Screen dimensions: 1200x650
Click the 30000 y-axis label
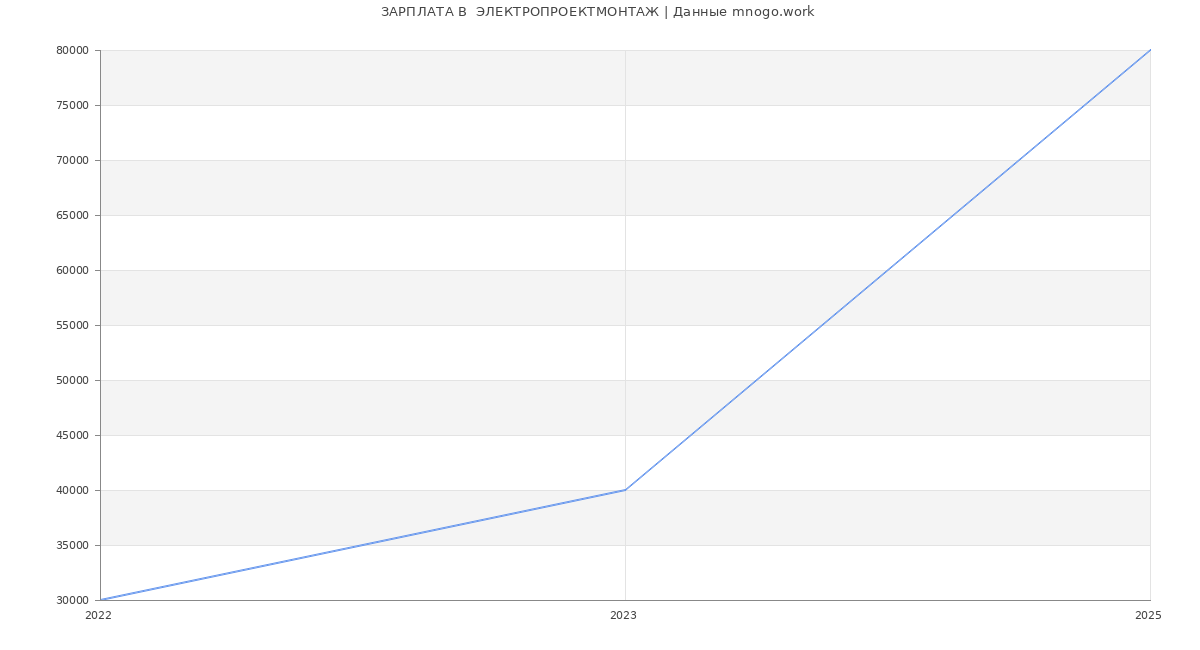tap(73, 600)
